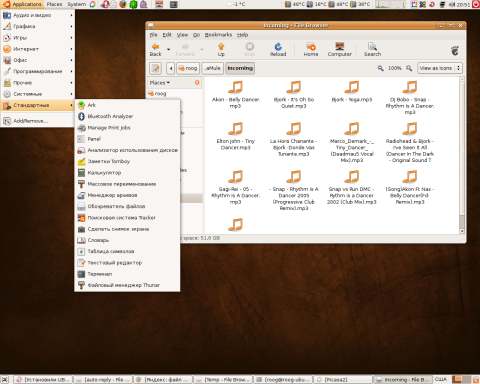Launch Заметки Tomboy notes
This screenshot has height=384, width=480.
pos(127,161)
